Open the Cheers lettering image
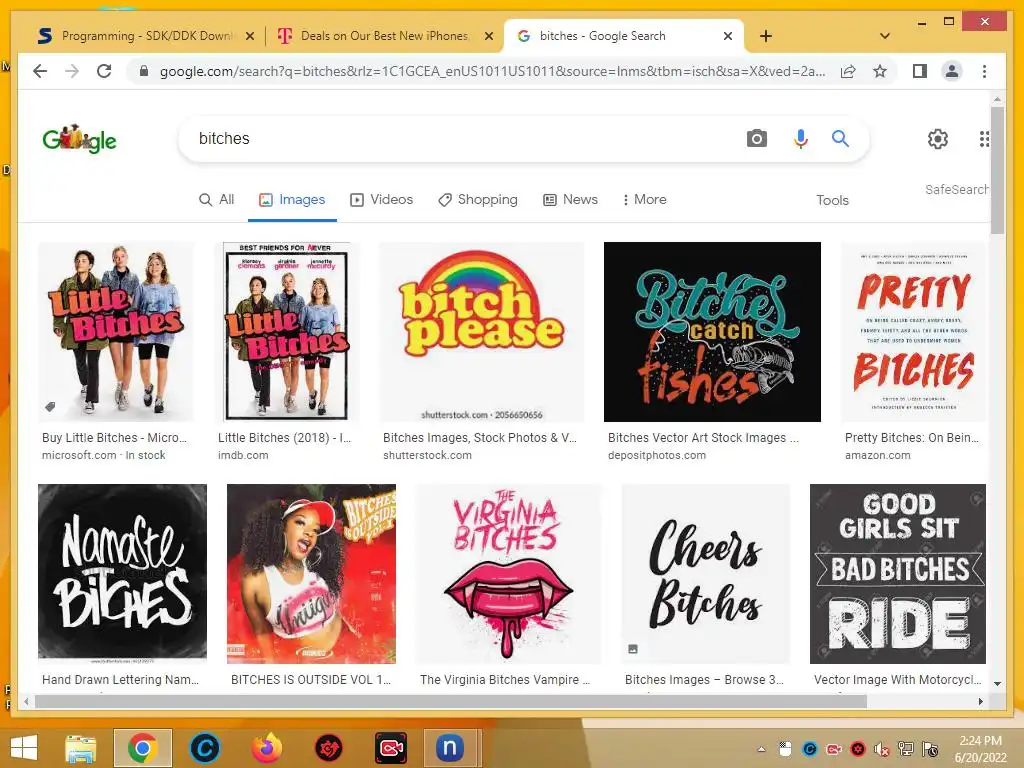 pyautogui.click(x=705, y=573)
